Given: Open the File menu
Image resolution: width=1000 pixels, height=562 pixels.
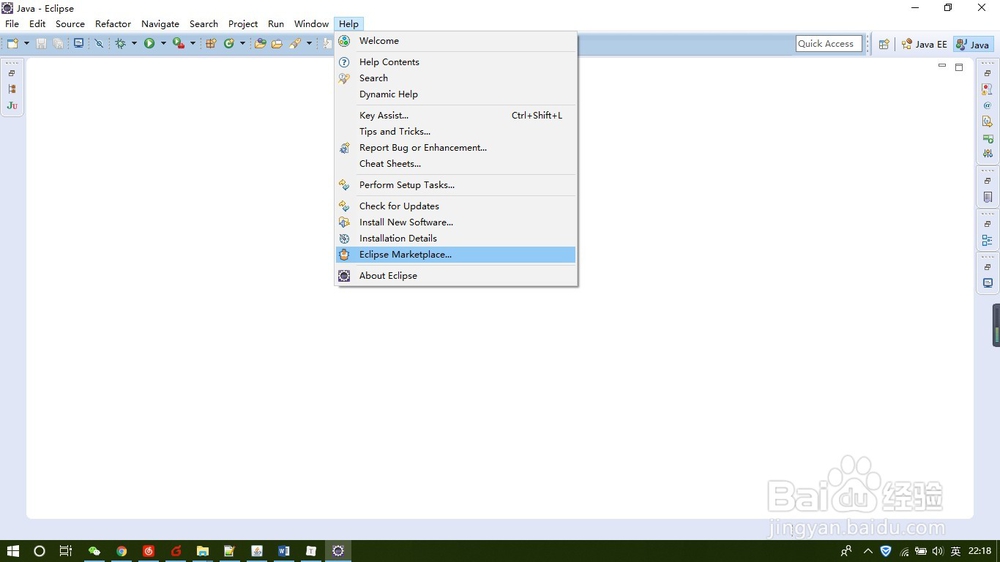Looking at the screenshot, I should (x=12, y=24).
